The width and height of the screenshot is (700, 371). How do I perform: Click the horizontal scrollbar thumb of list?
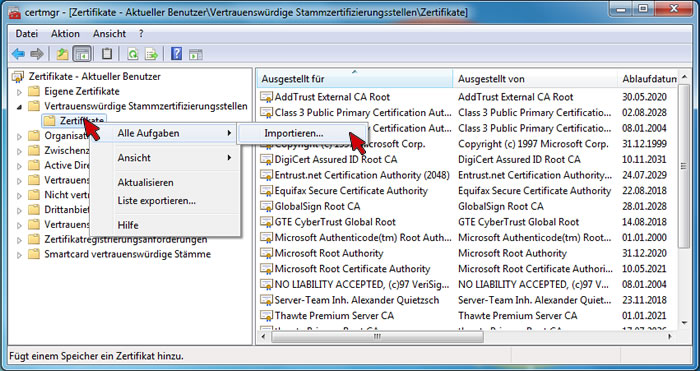coord(377,336)
